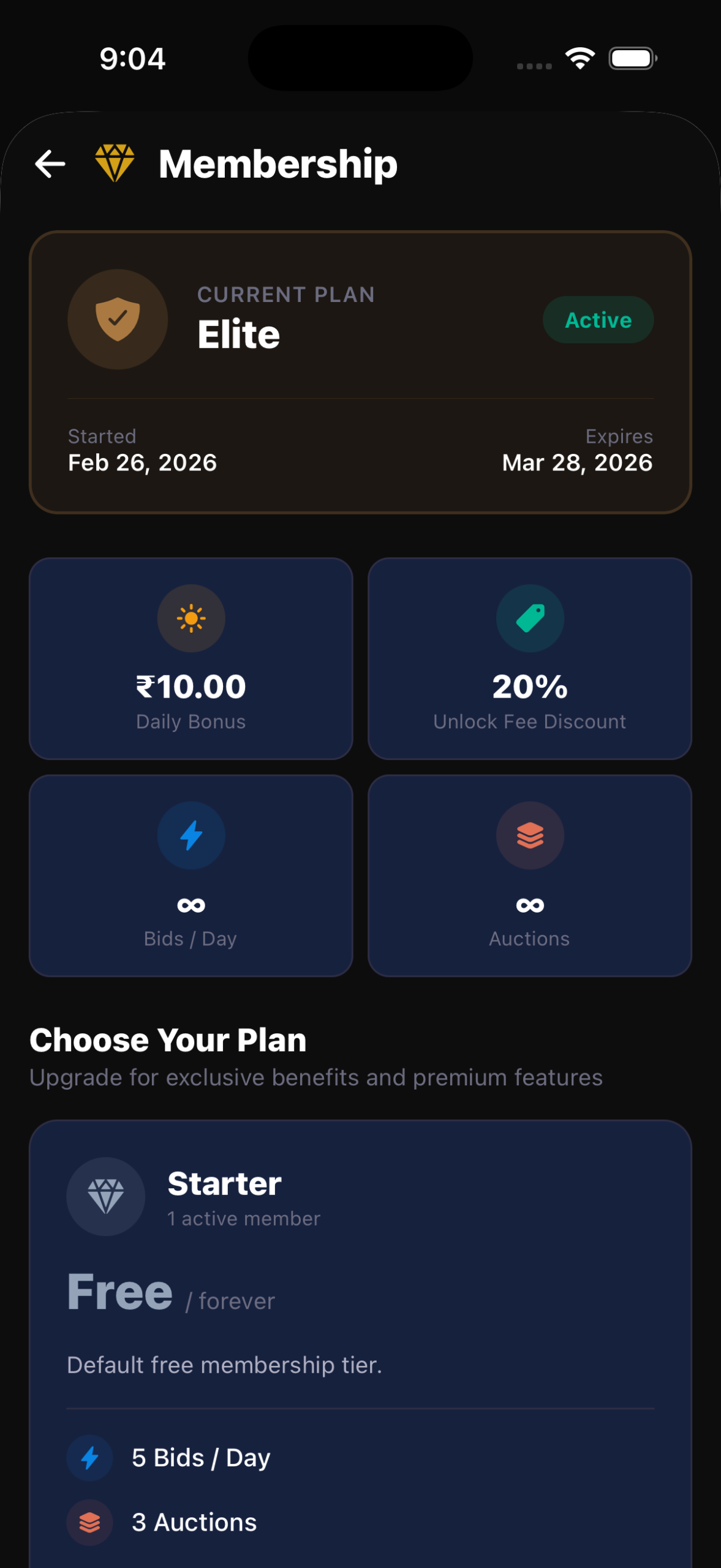Click the Elite current plan panel
This screenshot has height=1568, width=721.
(x=360, y=369)
